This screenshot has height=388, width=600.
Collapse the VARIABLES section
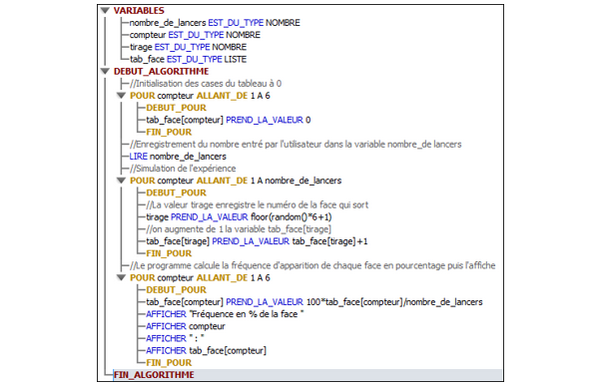[x=105, y=11]
